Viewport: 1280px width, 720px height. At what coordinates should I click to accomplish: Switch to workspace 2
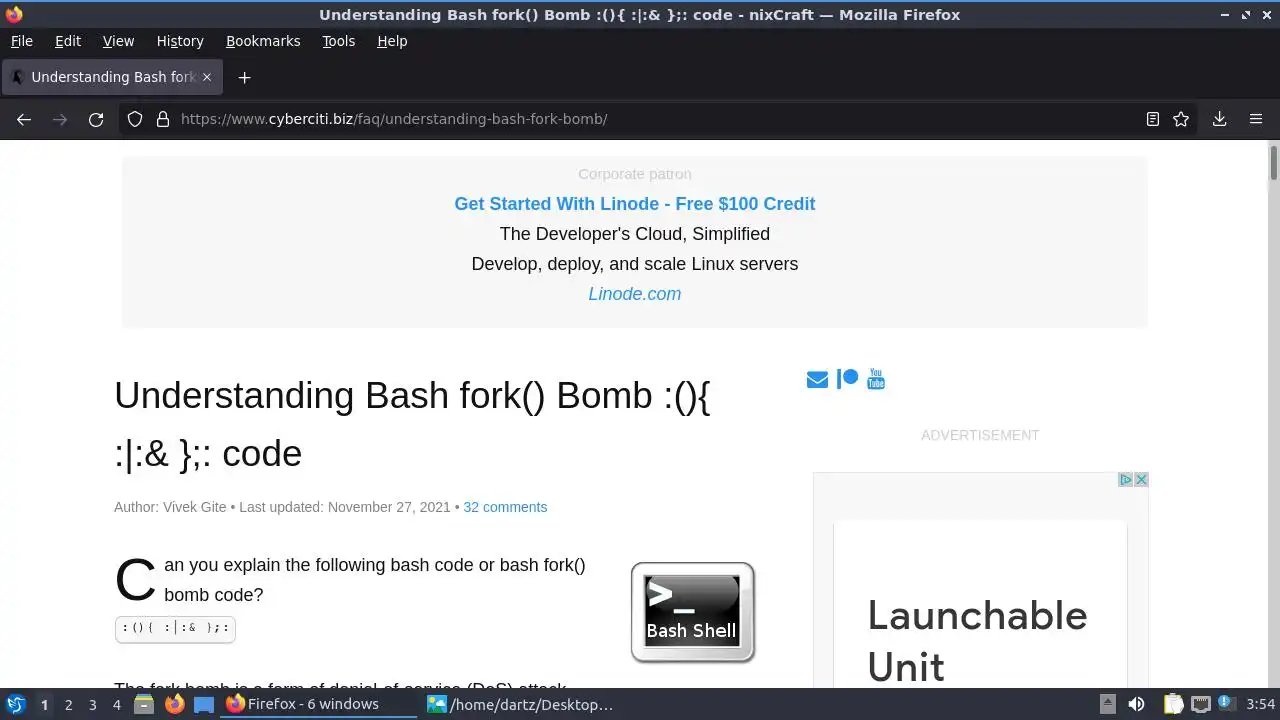pyautogui.click(x=68, y=705)
